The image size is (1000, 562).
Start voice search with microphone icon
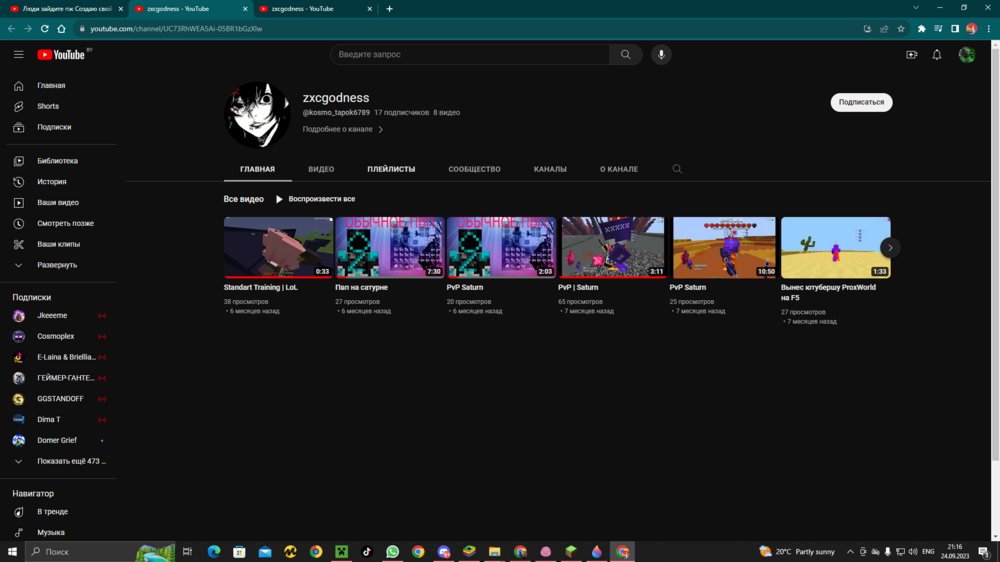click(x=661, y=55)
